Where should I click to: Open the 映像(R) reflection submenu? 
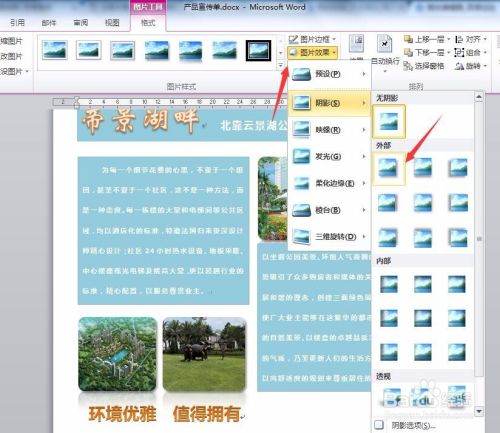tap(329, 129)
